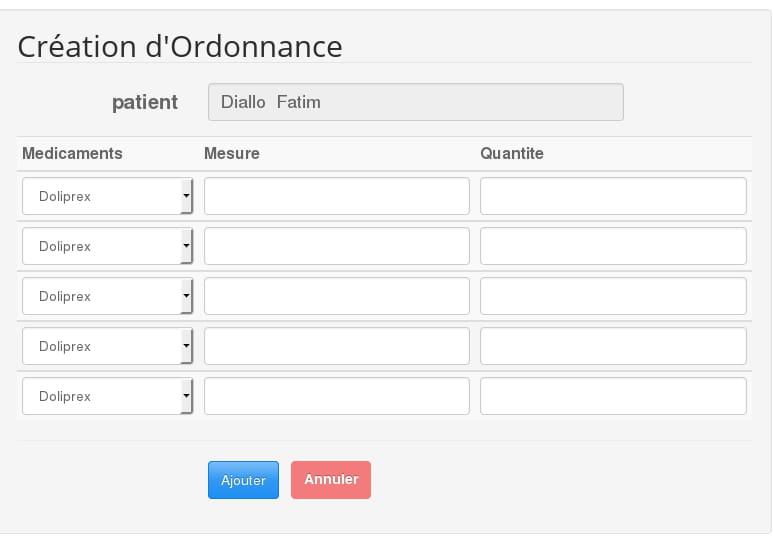Click the red Annuler button
The height and width of the screenshot is (540, 774).
click(x=331, y=480)
